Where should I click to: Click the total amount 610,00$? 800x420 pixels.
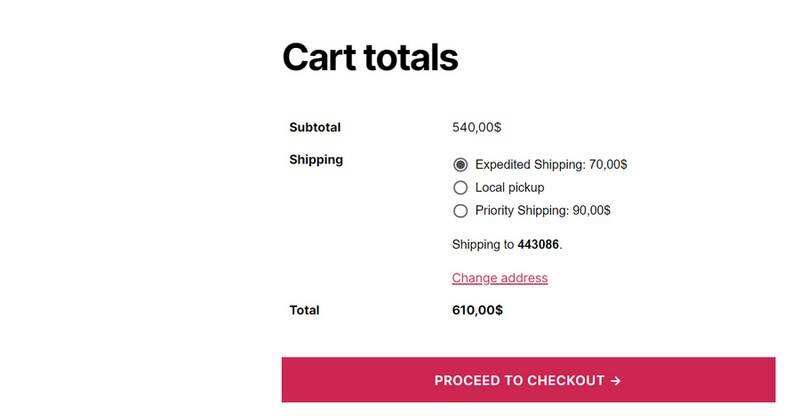477,310
